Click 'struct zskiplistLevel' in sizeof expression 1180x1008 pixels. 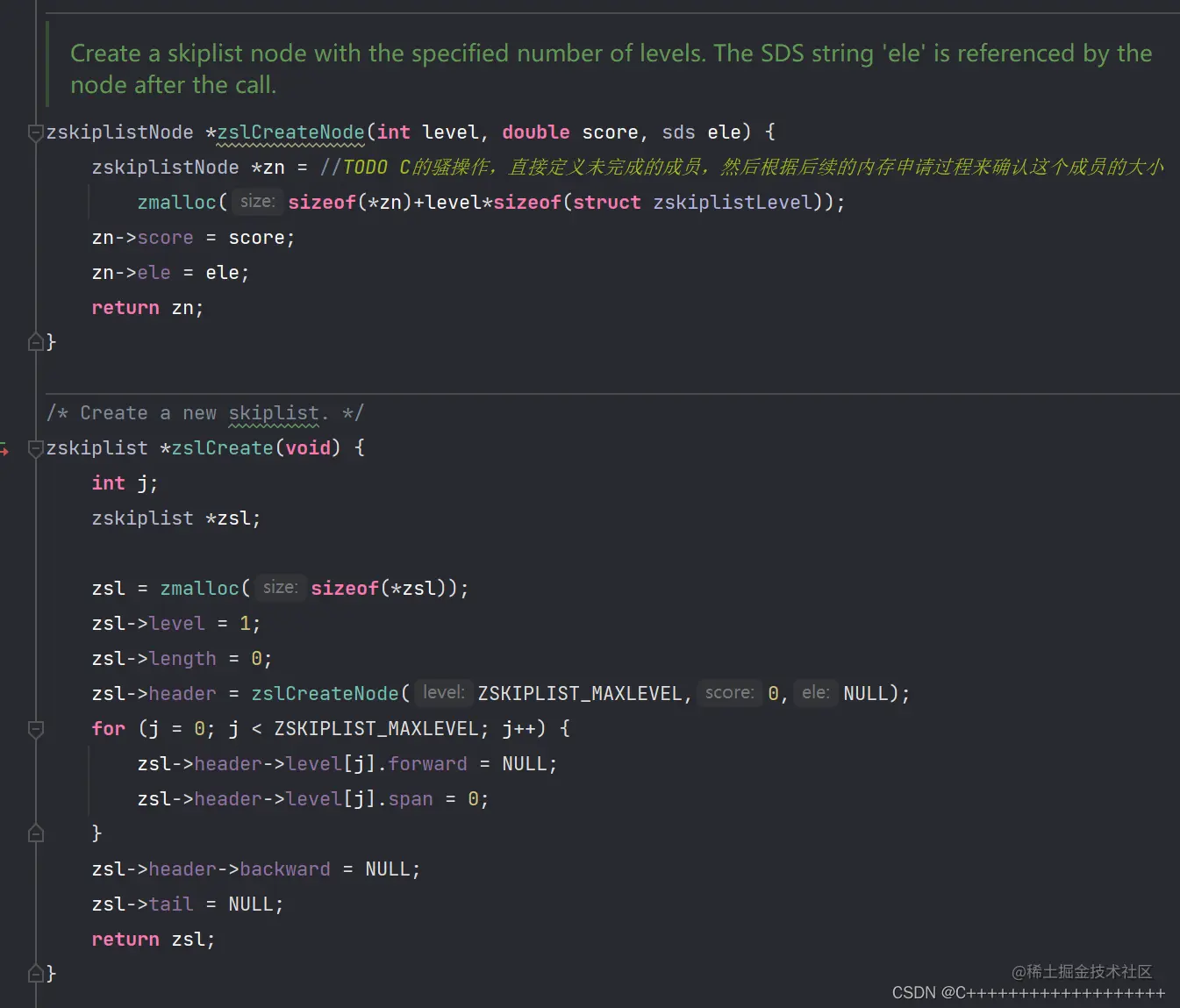[x=693, y=203]
